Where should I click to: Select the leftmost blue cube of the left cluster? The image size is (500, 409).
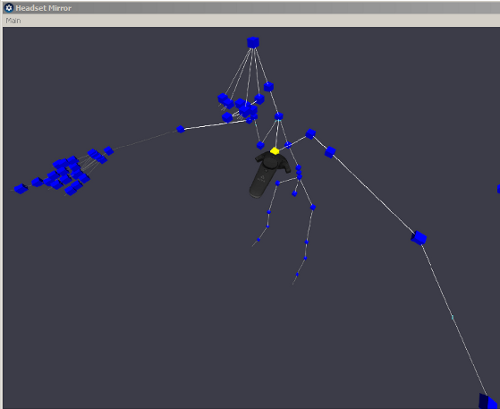(21, 188)
